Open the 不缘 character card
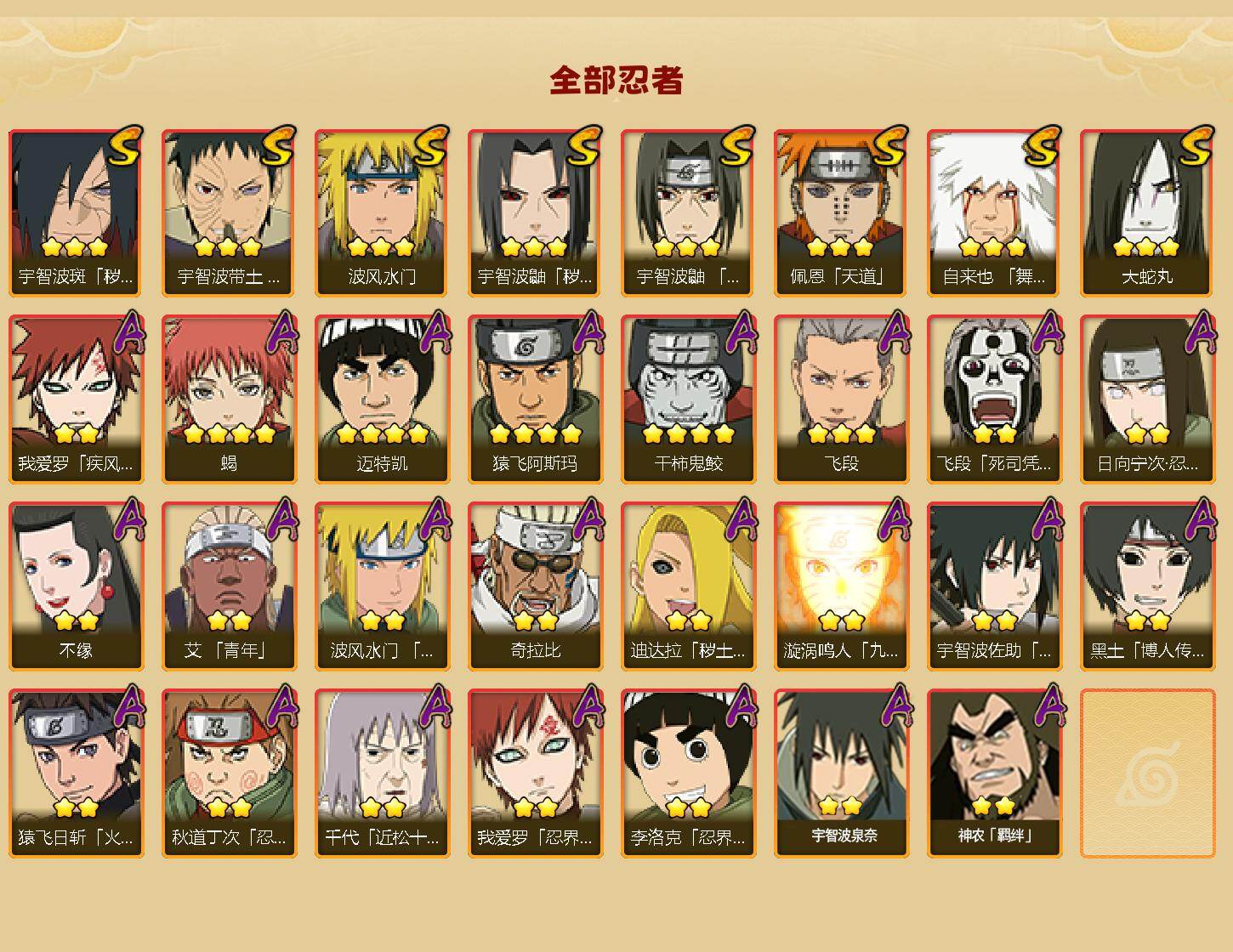1233x952 pixels. [76, 586]
